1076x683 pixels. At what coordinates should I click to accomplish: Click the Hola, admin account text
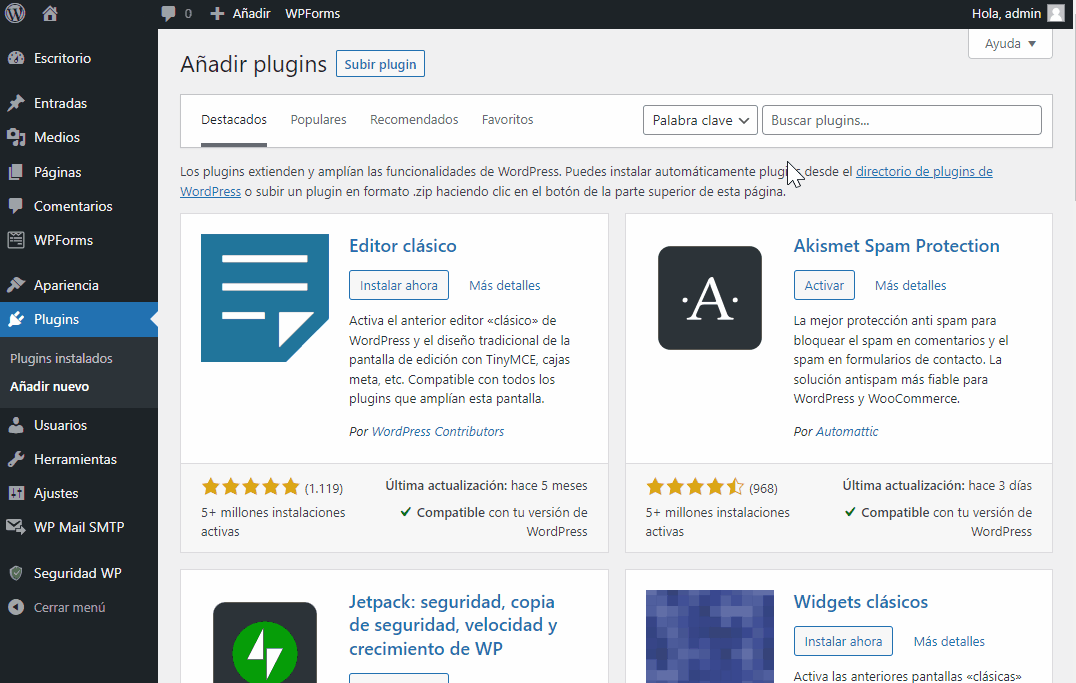coord(1006,13)
